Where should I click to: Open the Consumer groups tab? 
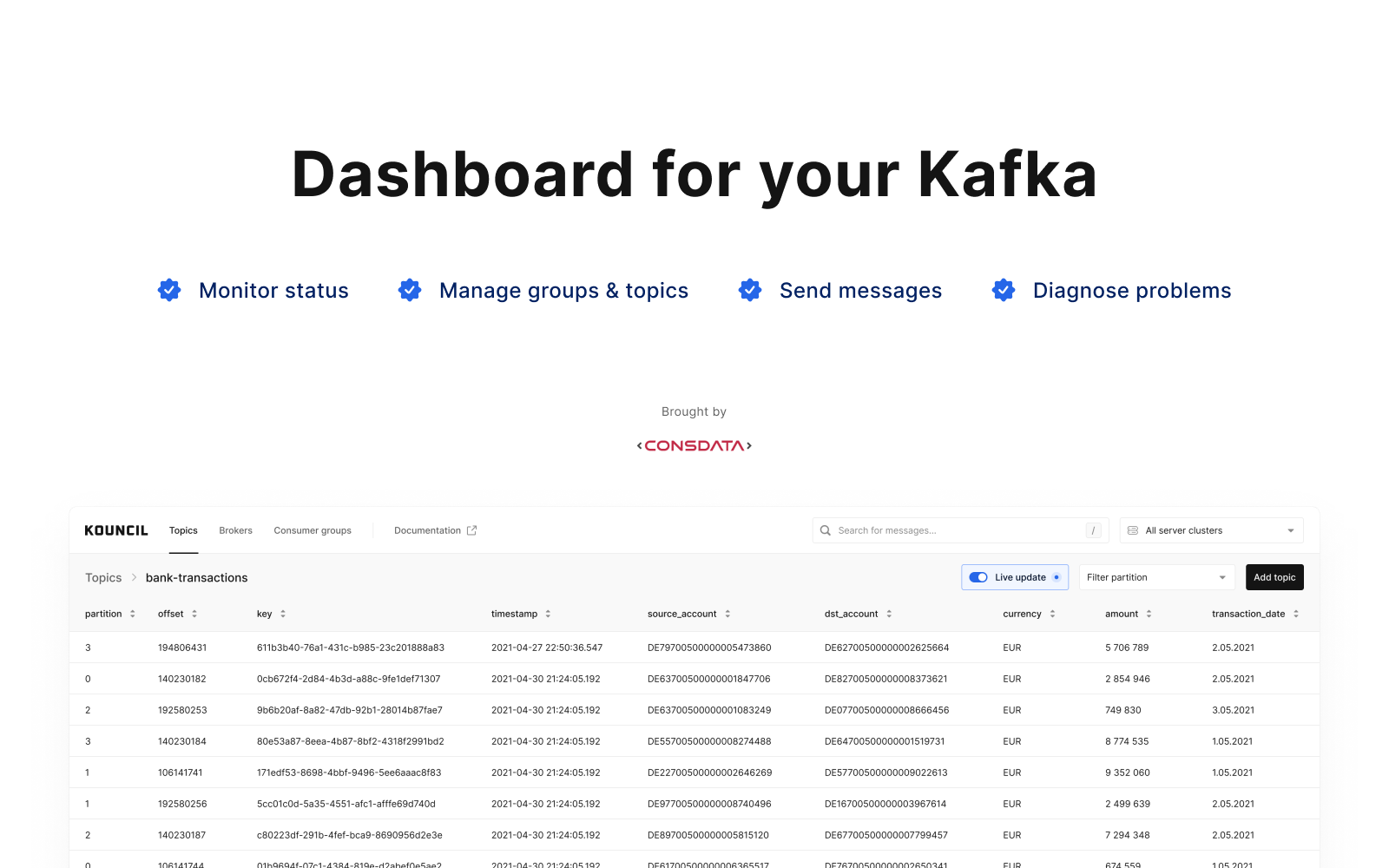tap(313, 530)
